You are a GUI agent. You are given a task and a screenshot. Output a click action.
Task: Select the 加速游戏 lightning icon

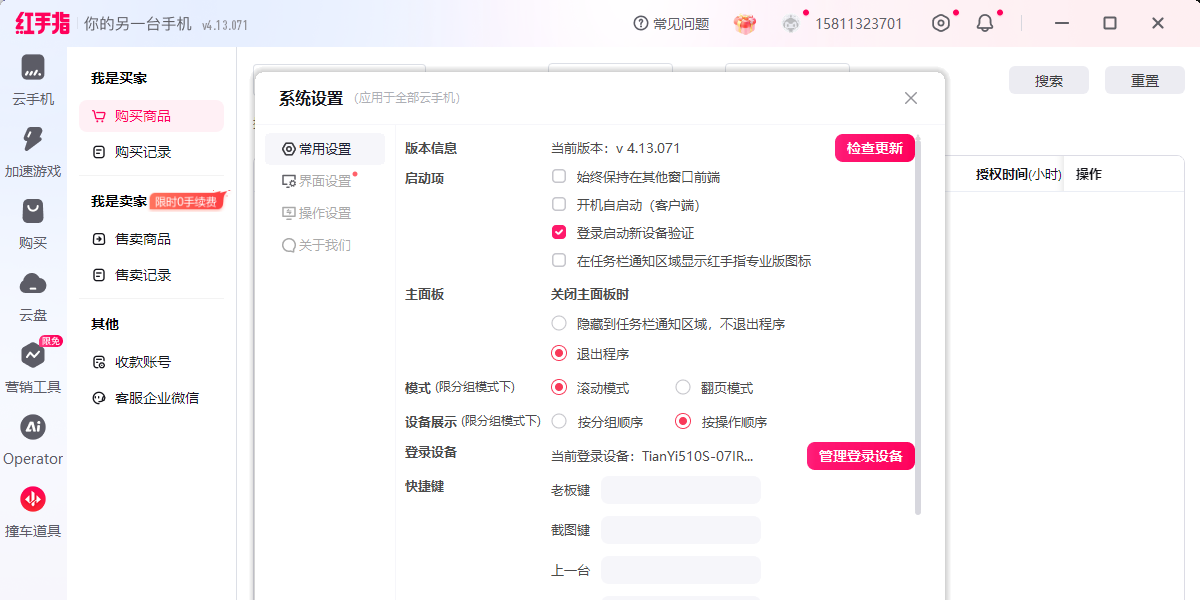pyautogui.click(x=33, y=140)
